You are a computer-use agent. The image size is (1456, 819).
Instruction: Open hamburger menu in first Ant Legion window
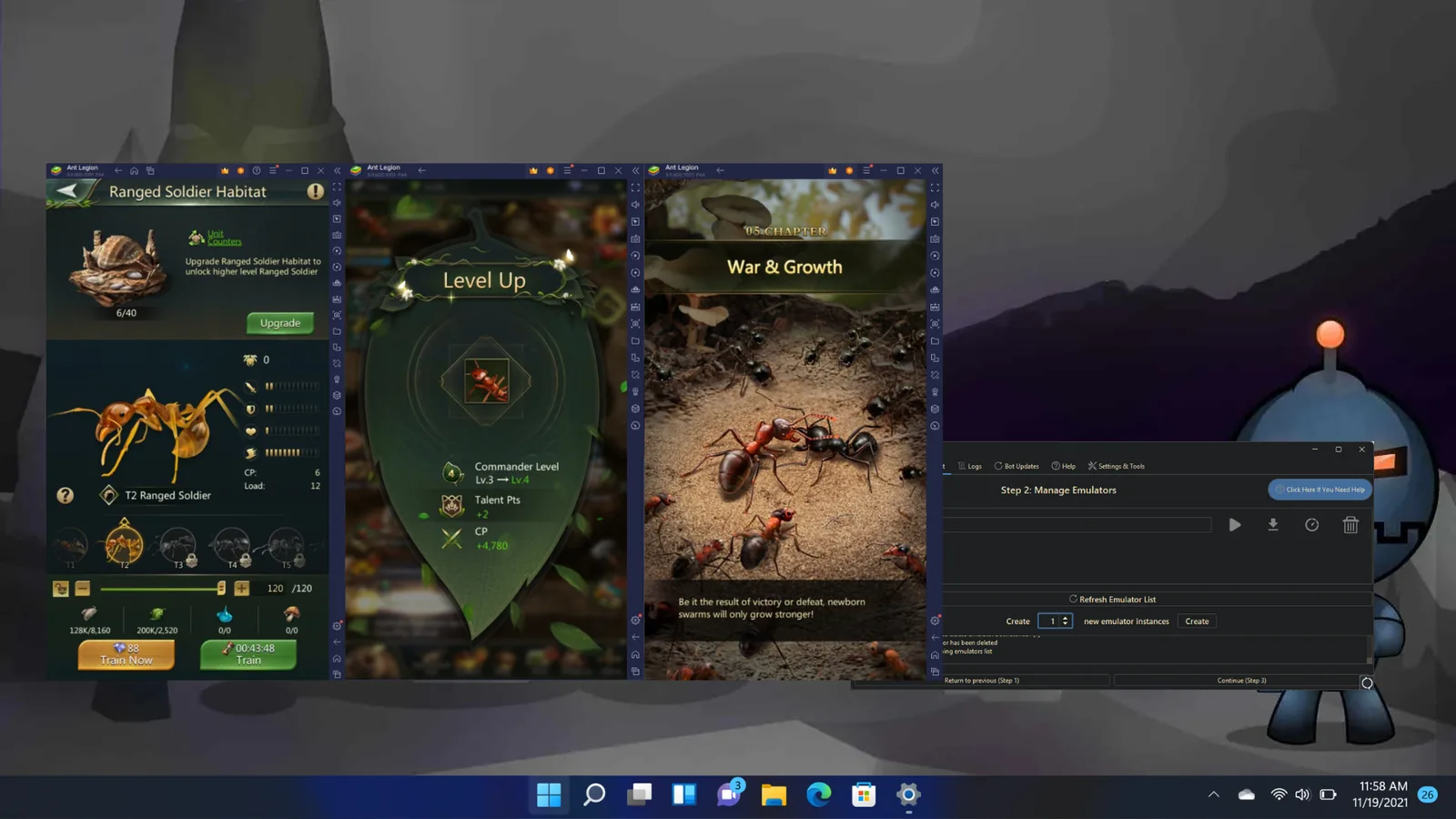point(273,171)
